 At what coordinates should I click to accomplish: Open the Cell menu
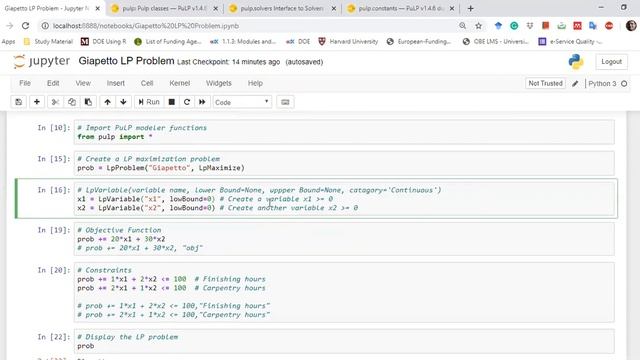147,83
